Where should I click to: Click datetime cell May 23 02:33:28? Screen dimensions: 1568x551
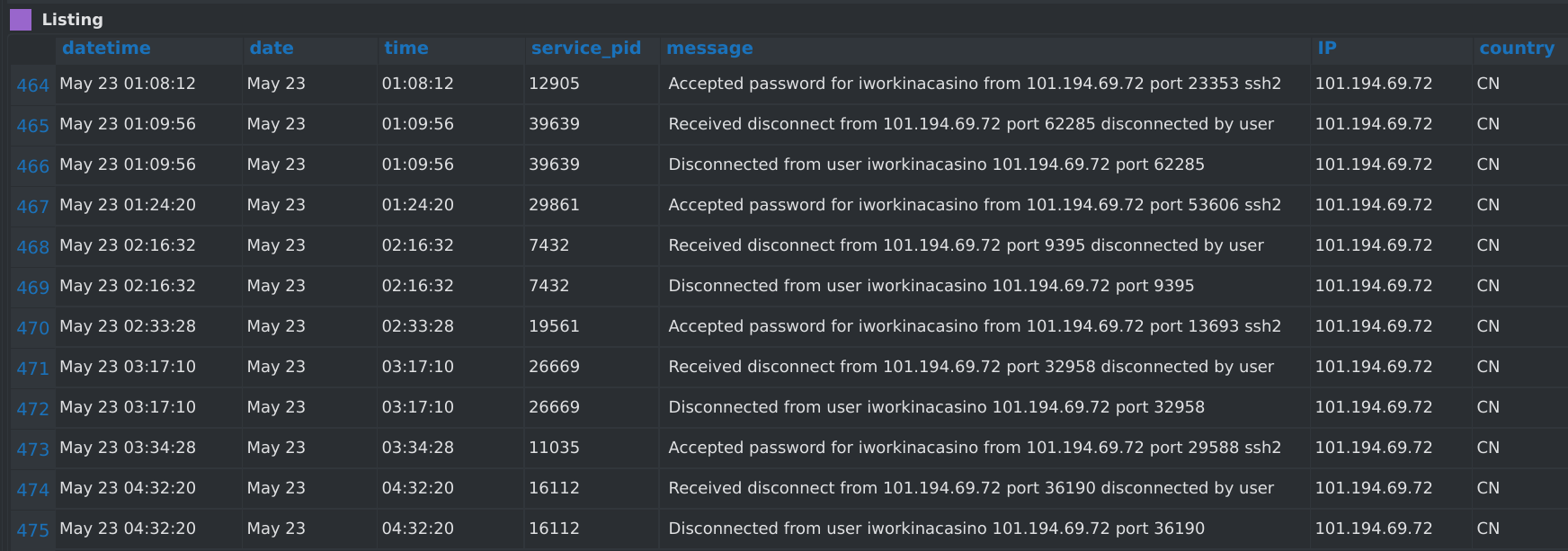[128, 326]
